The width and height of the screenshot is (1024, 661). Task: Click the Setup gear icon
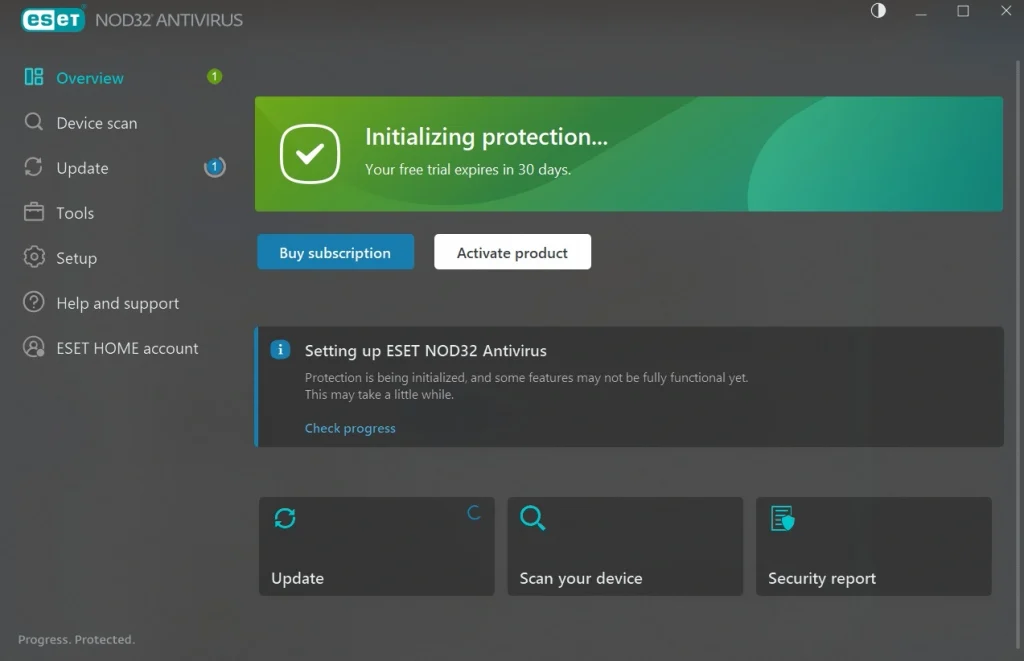click(x=34, y=257)
